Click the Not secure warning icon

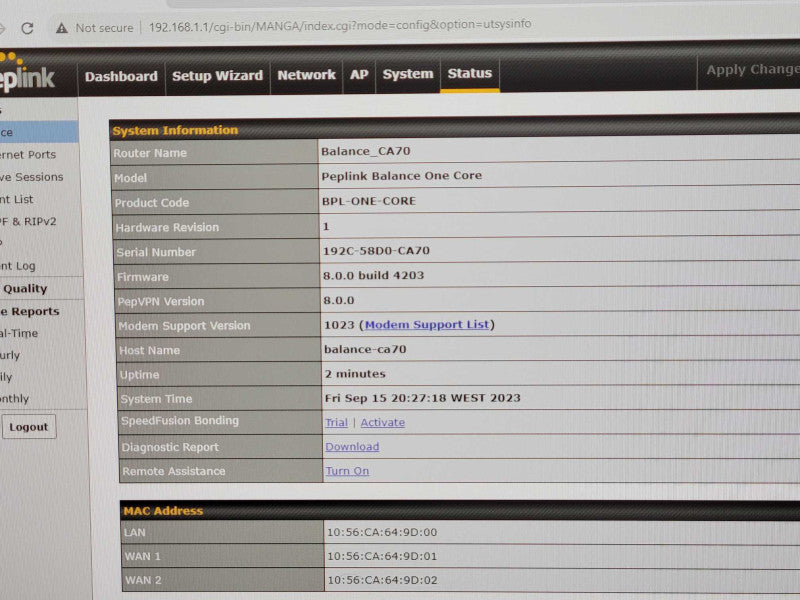[x=62, y=28]
